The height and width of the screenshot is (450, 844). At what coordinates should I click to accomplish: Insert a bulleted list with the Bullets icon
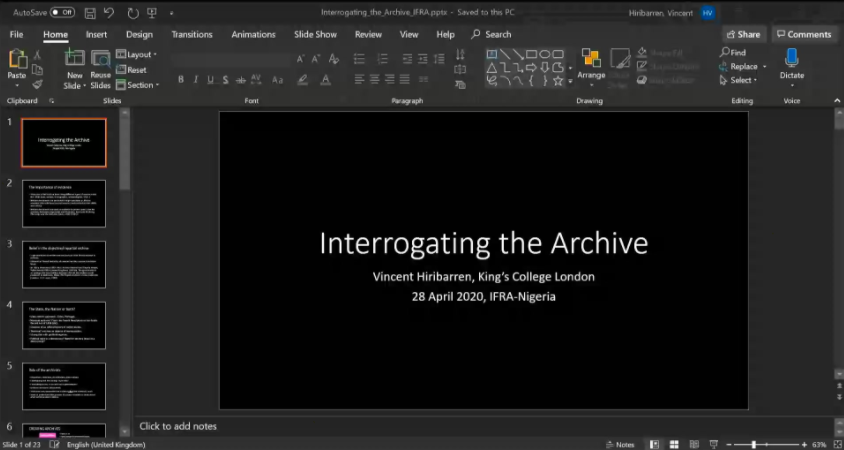pos(359,59)
